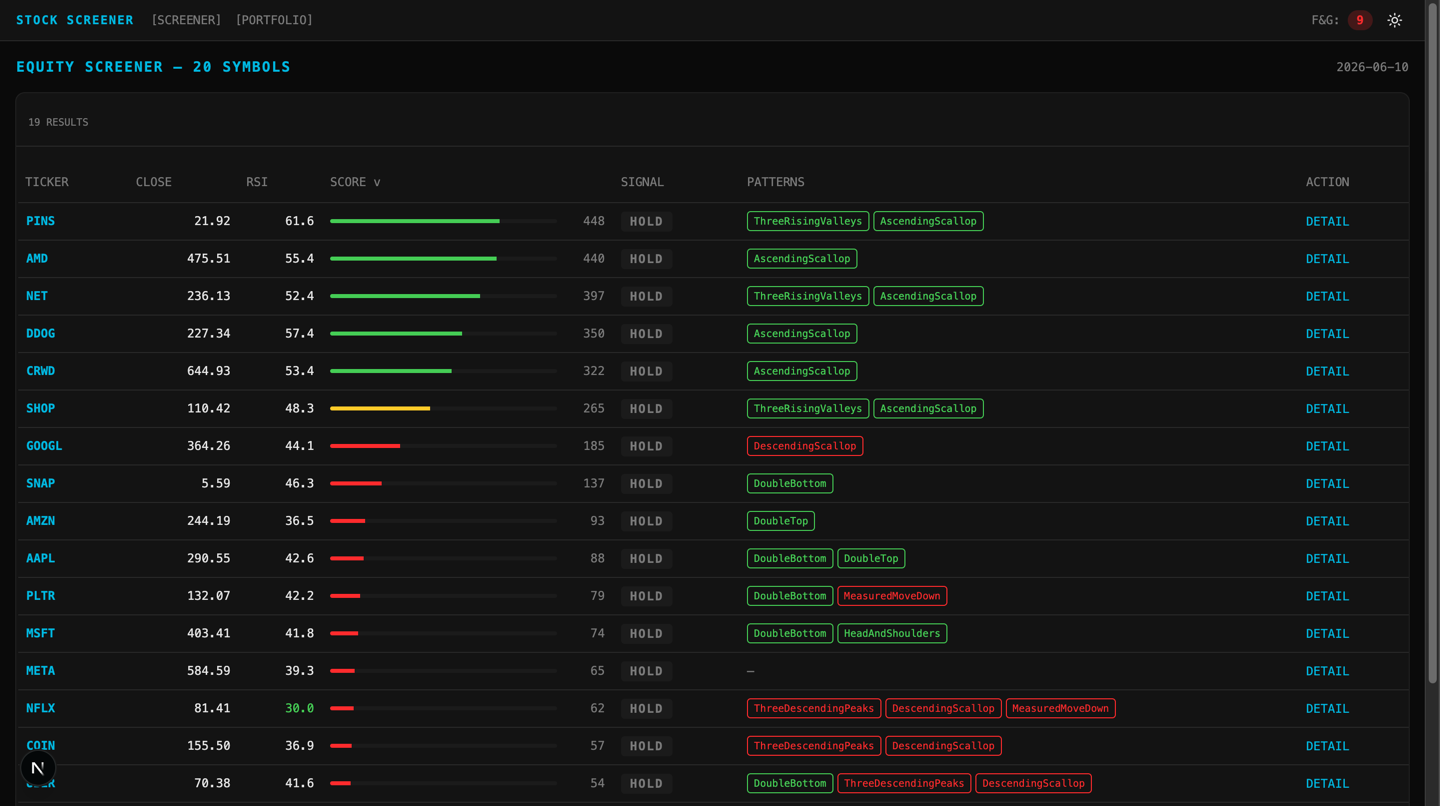Sort by the SIGNAL column header
Screen dimensions: 1440x806
pyautogui.click(x=642, y=182)
